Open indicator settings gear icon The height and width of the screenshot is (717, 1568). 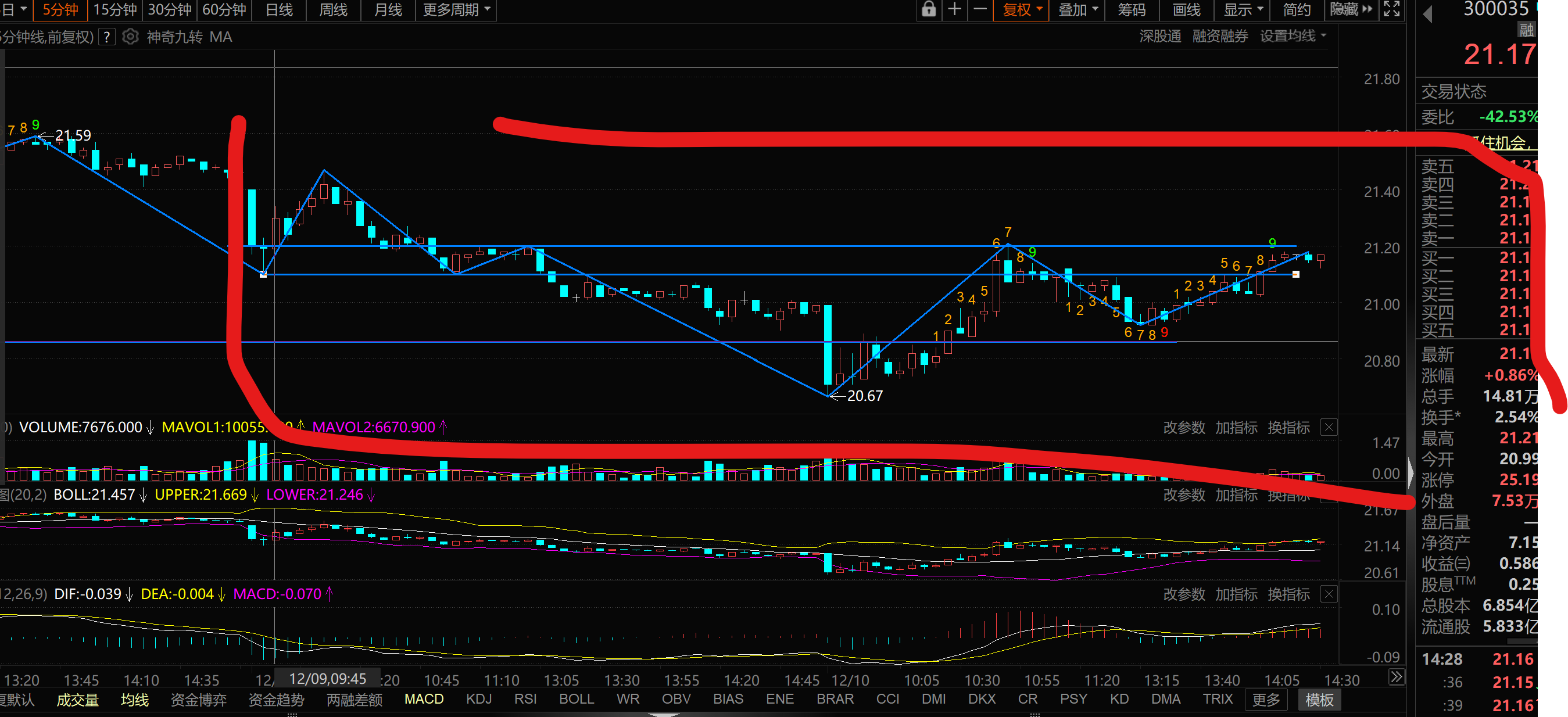click(x=130, y=37)
